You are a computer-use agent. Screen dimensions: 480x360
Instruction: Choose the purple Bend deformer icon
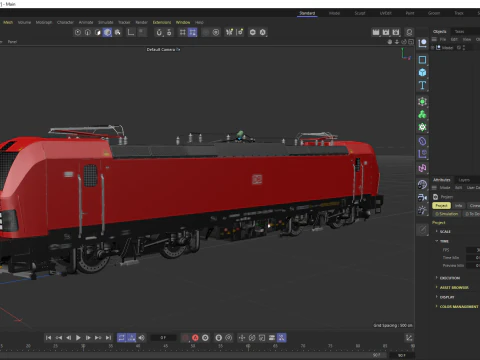[422, 141]
